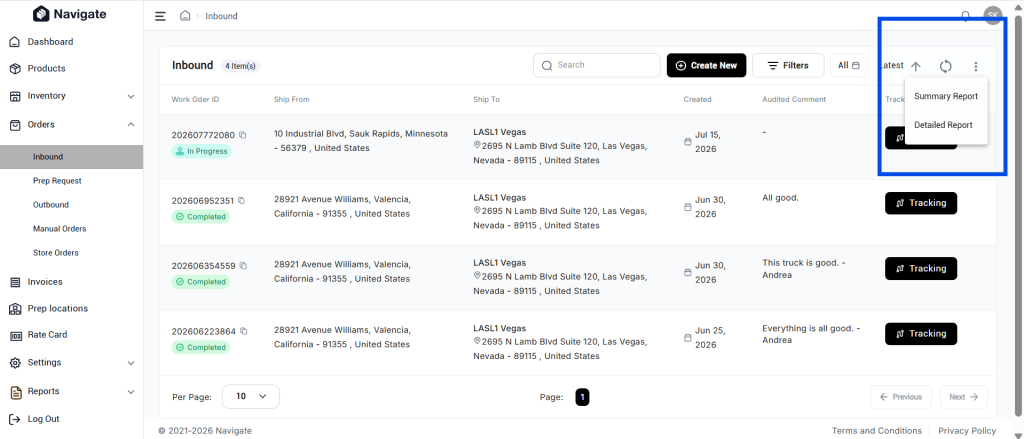Click the Settings gear icon
1024x439 pixels.
coord(15,363)
